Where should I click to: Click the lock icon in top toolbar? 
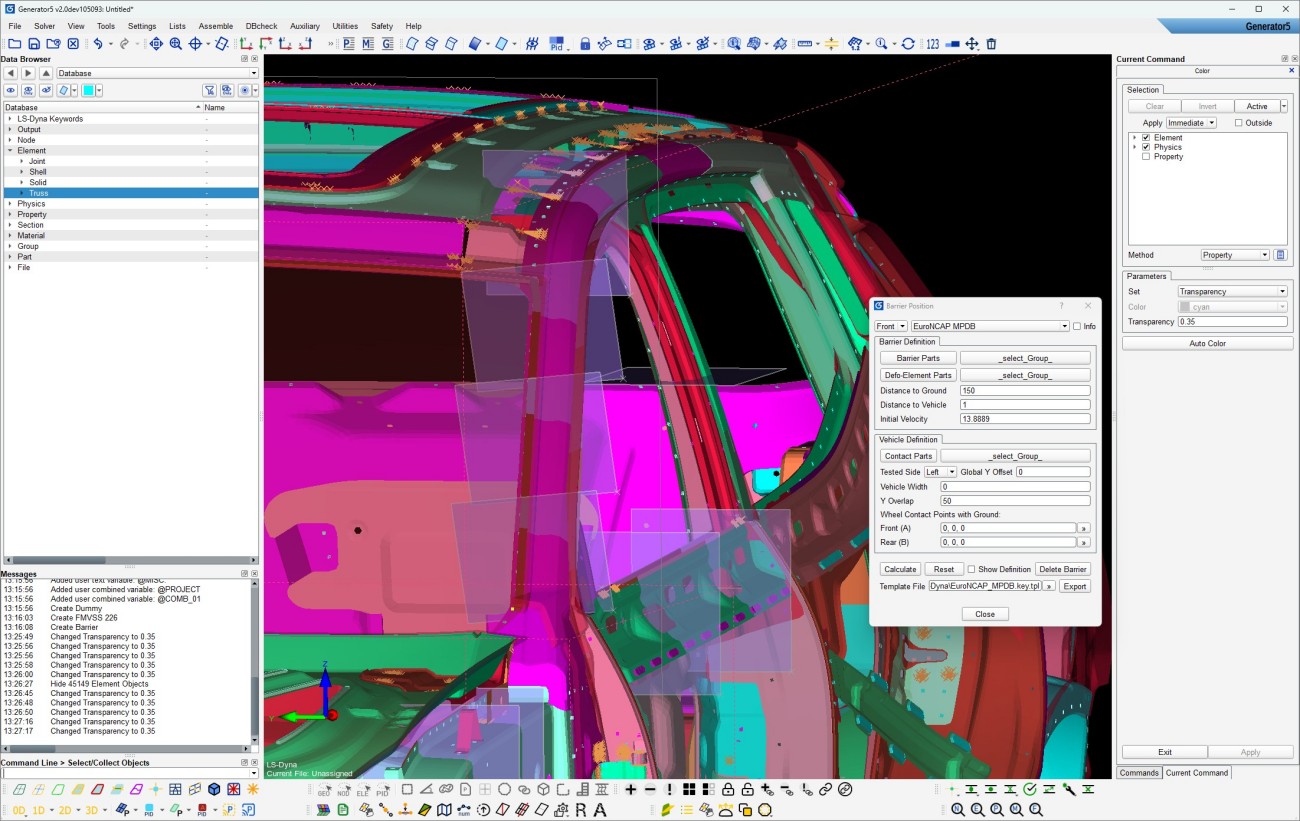click(x=585, y=44)
